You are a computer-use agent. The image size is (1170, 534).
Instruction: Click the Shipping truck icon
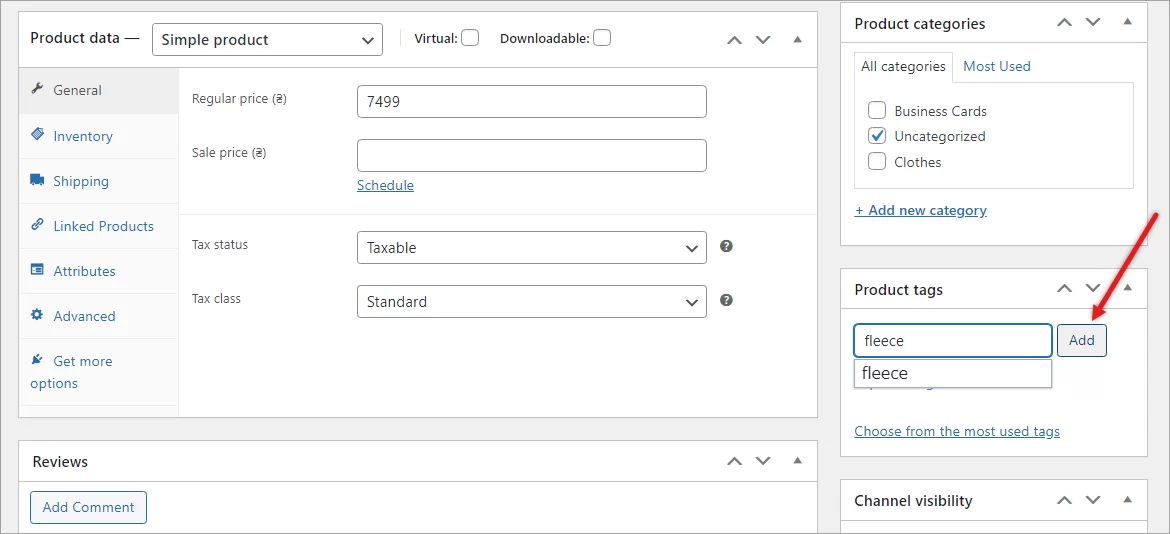click(38, 180)
